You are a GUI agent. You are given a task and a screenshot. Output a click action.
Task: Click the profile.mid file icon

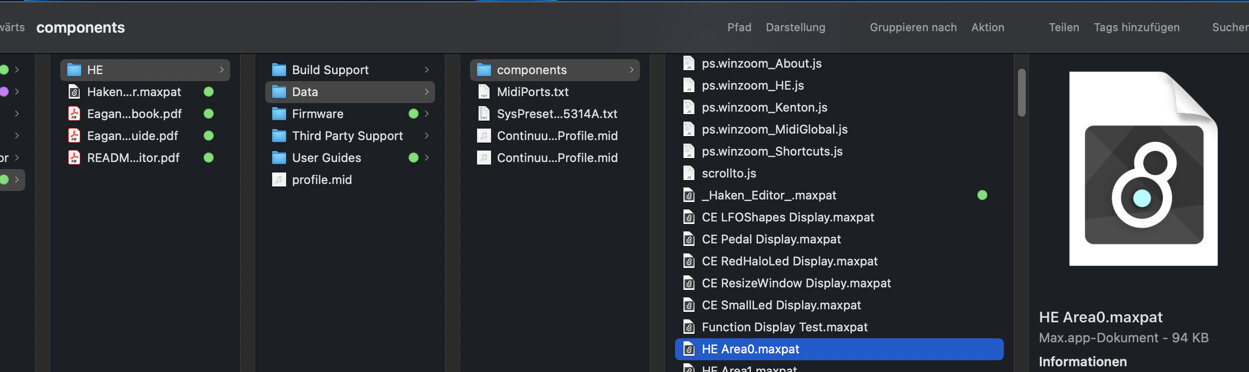(279, 180)
